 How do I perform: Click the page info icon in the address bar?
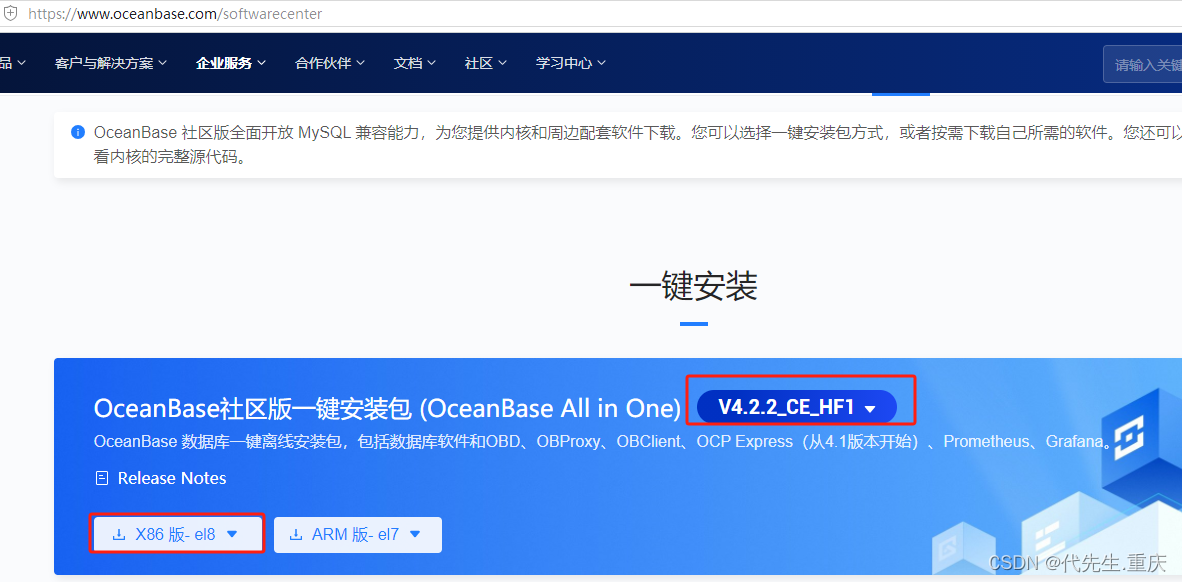point(12,13)
